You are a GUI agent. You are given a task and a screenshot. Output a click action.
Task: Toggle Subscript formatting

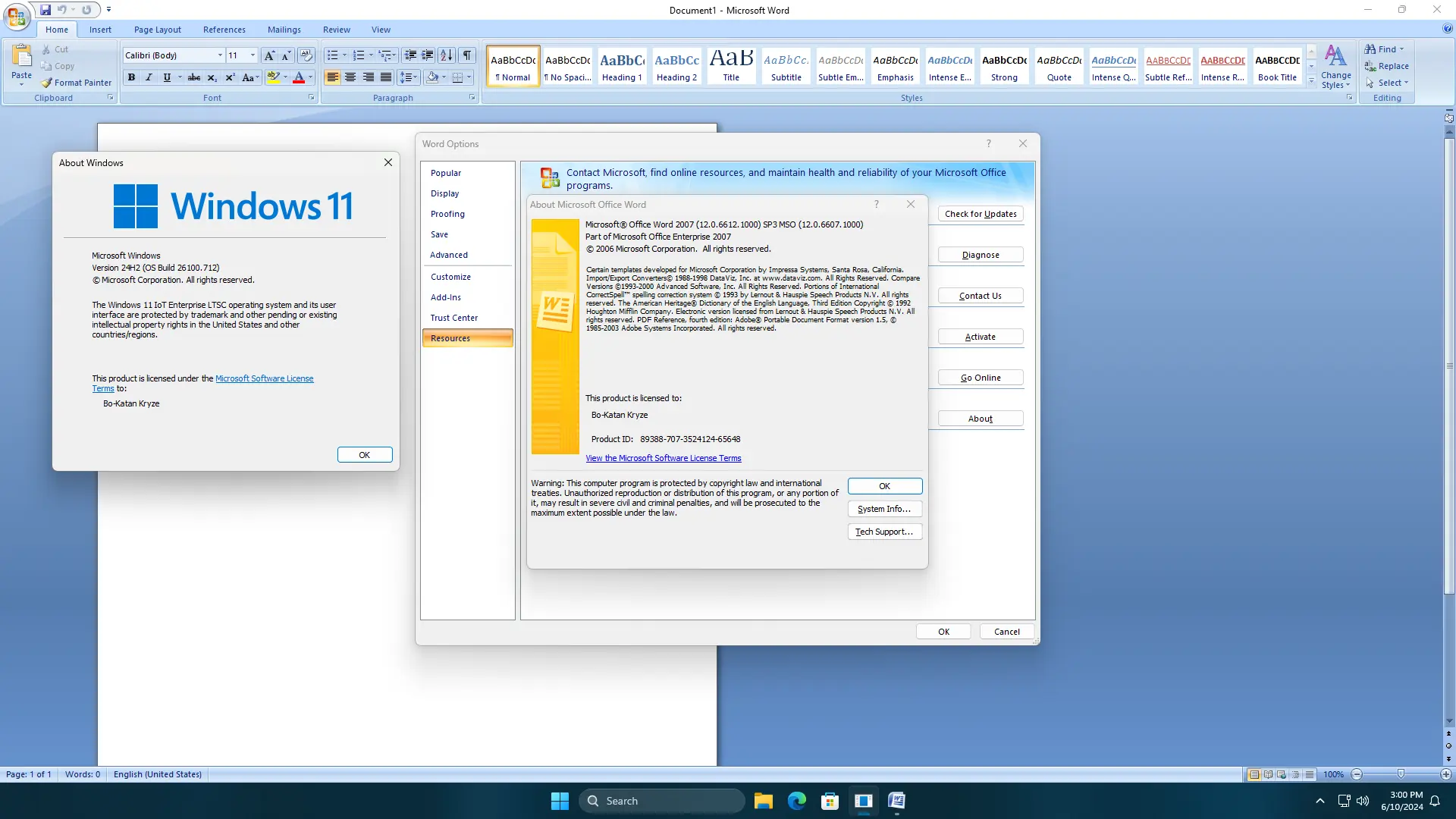tap(212, 77)
